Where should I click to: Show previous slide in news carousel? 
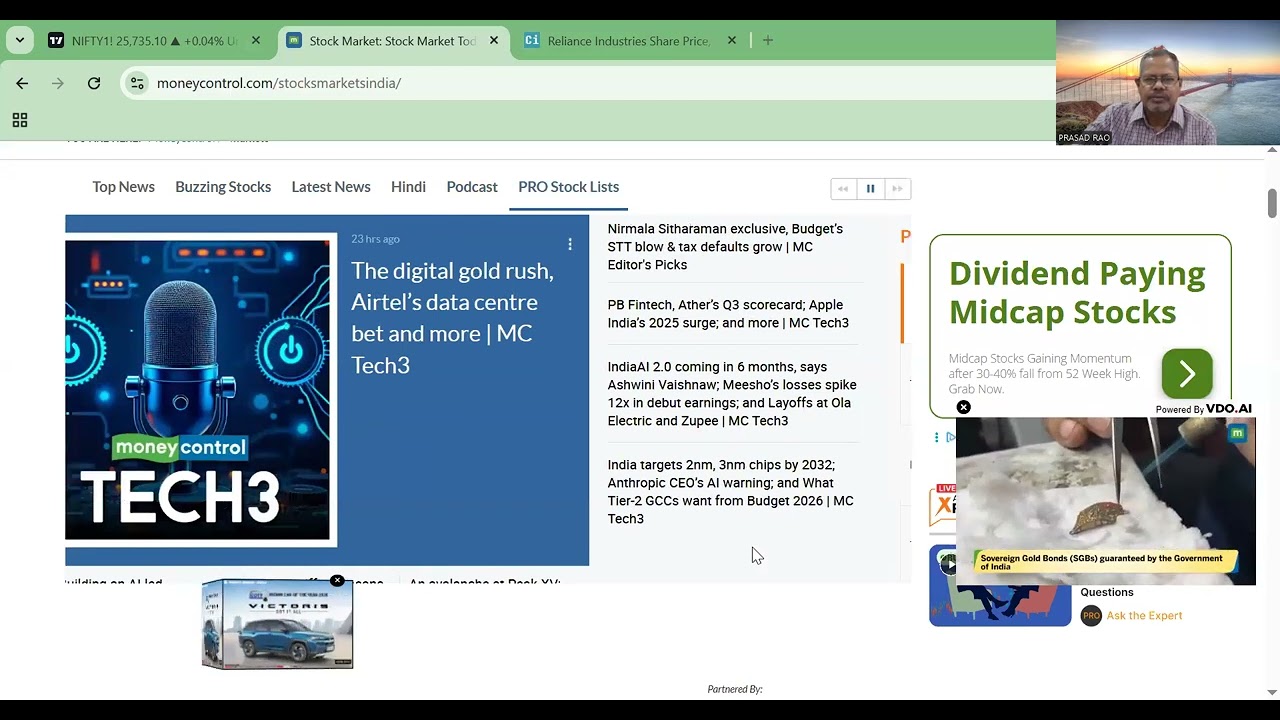844,189
